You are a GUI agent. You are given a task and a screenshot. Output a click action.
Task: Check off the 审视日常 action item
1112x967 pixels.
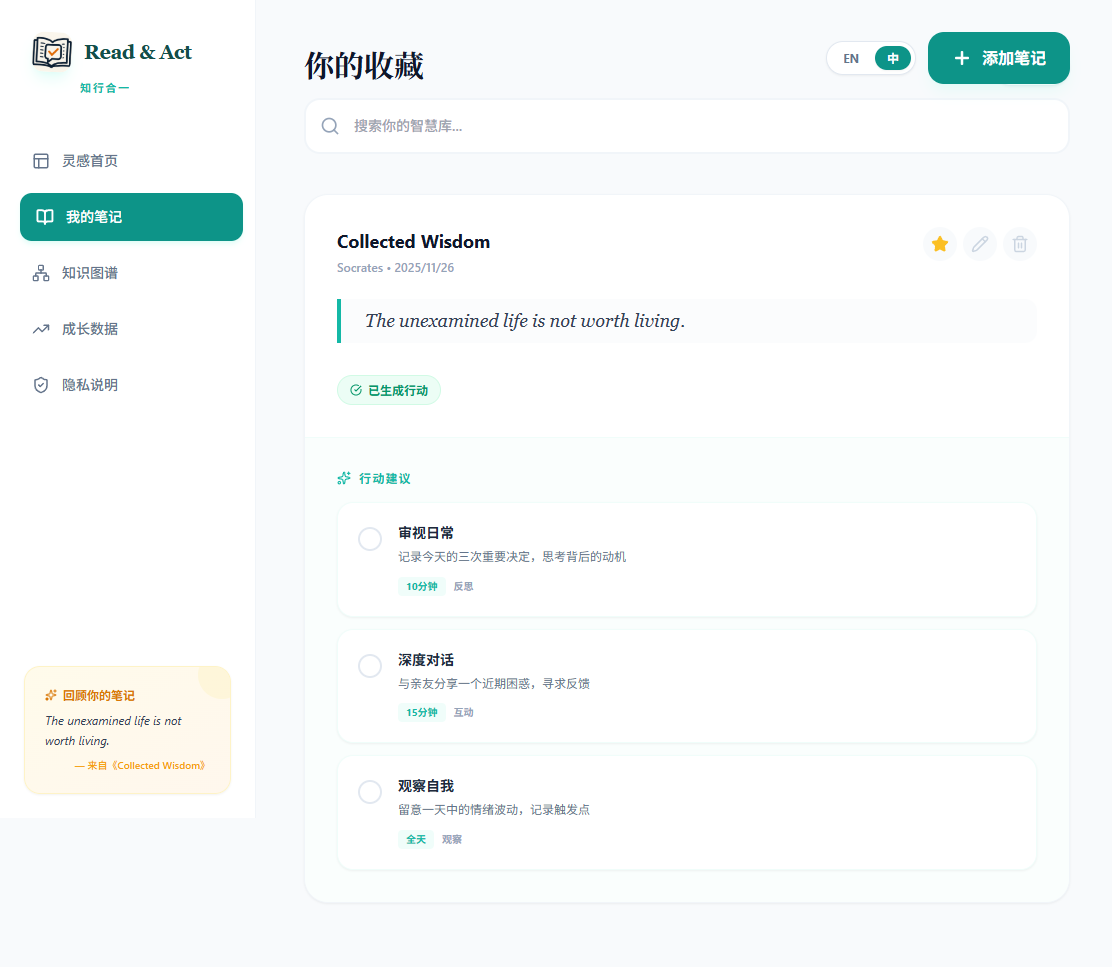[370, 539]
